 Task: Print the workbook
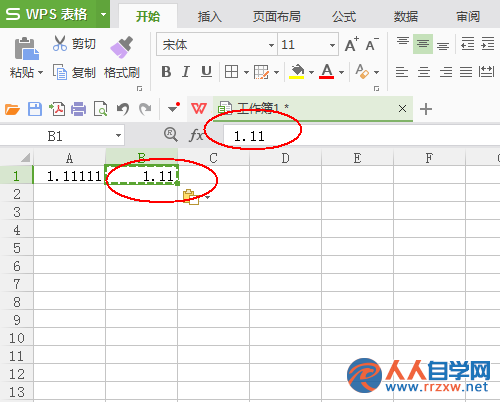(x=78, y=109)
